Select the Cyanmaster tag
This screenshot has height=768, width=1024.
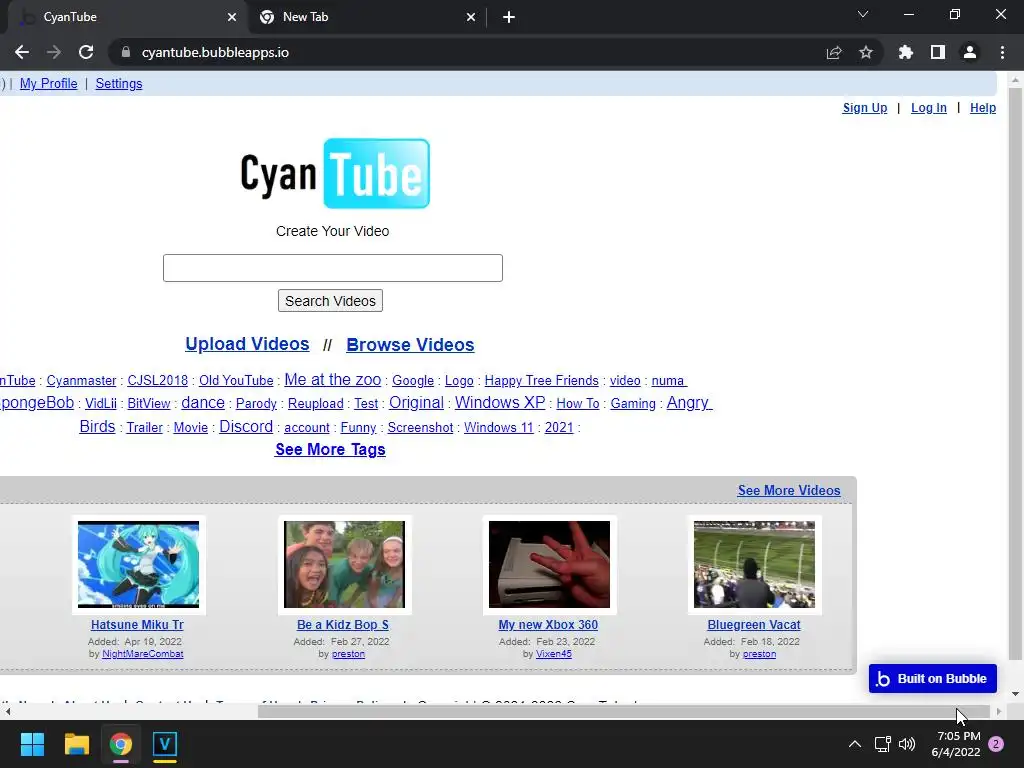click(81, 381)
